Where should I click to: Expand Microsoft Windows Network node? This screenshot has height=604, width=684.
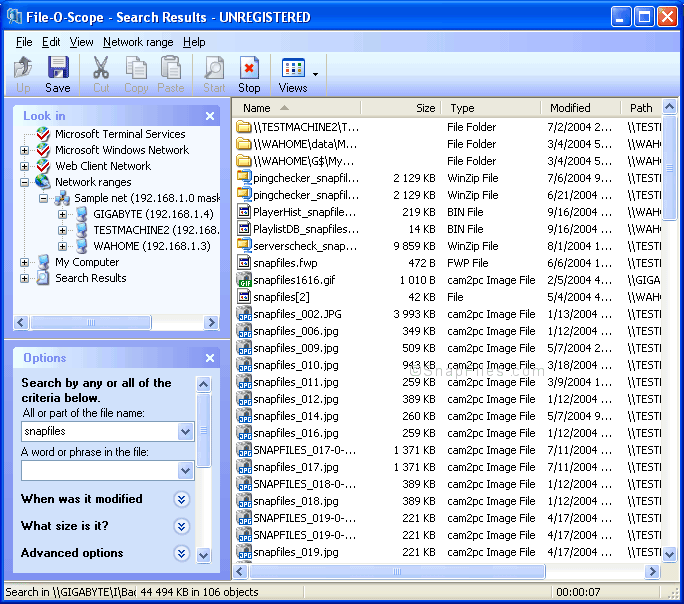pos(24,150)
